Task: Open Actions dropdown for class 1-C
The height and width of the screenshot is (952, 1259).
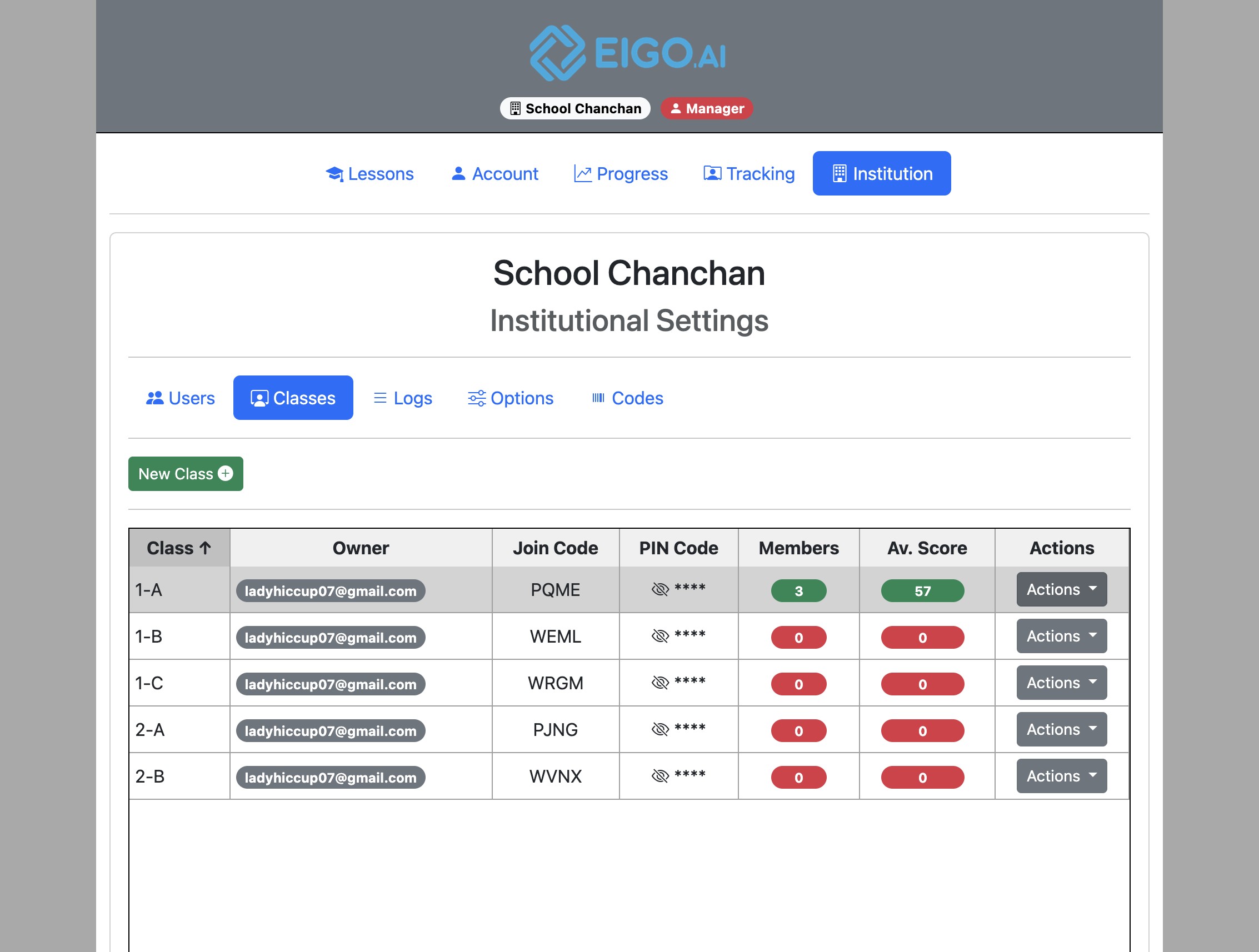Action: click(1062, 682)
